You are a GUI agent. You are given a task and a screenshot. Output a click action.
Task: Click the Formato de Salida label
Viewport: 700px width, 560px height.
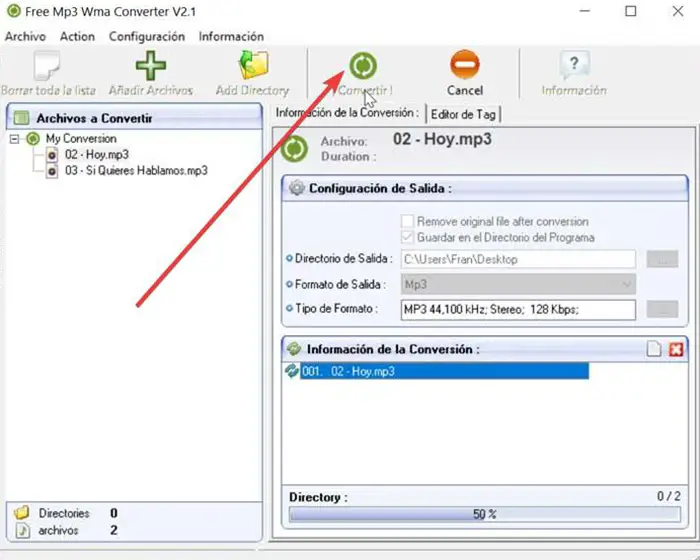(340, 284)
